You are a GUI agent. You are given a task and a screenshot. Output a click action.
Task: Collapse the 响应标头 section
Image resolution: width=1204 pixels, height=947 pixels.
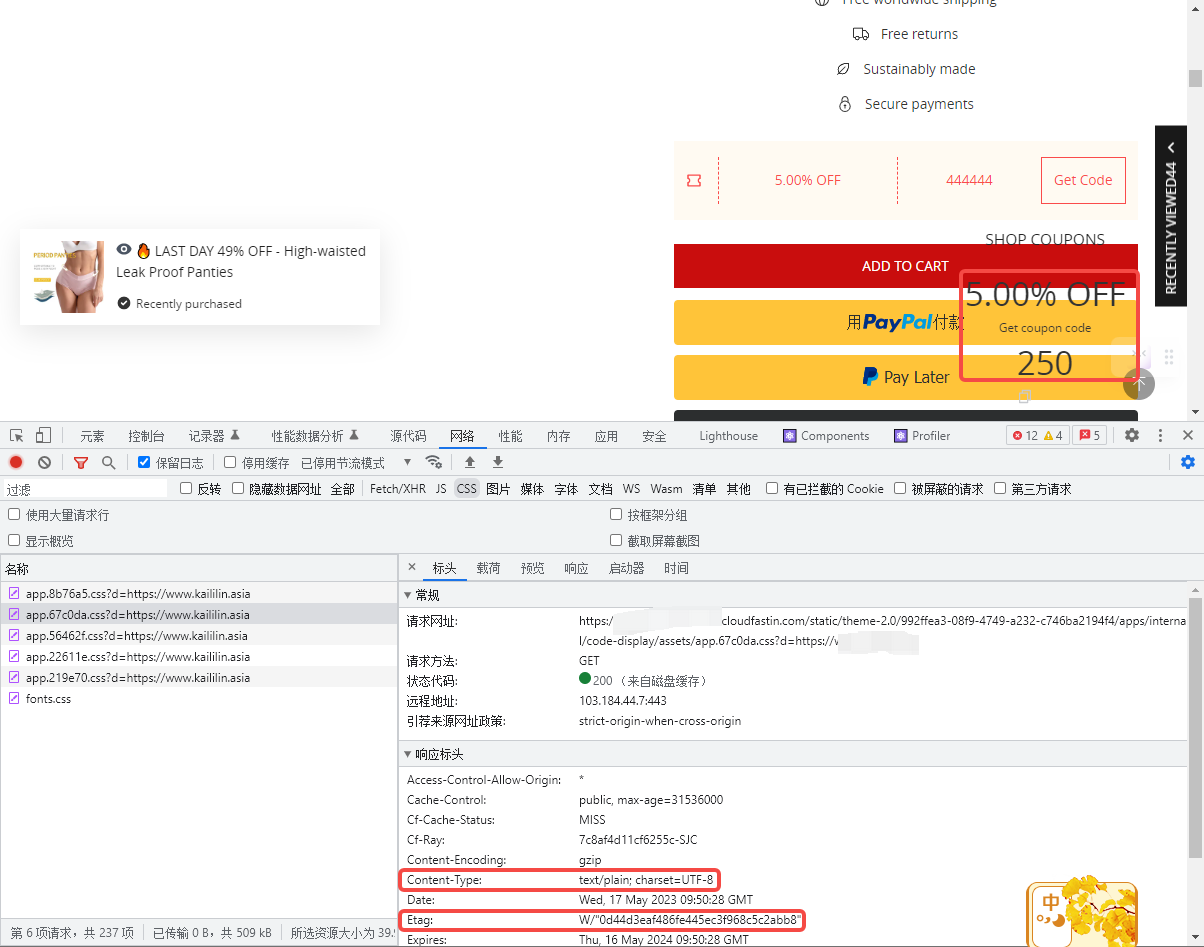click(x=408, y=755)
